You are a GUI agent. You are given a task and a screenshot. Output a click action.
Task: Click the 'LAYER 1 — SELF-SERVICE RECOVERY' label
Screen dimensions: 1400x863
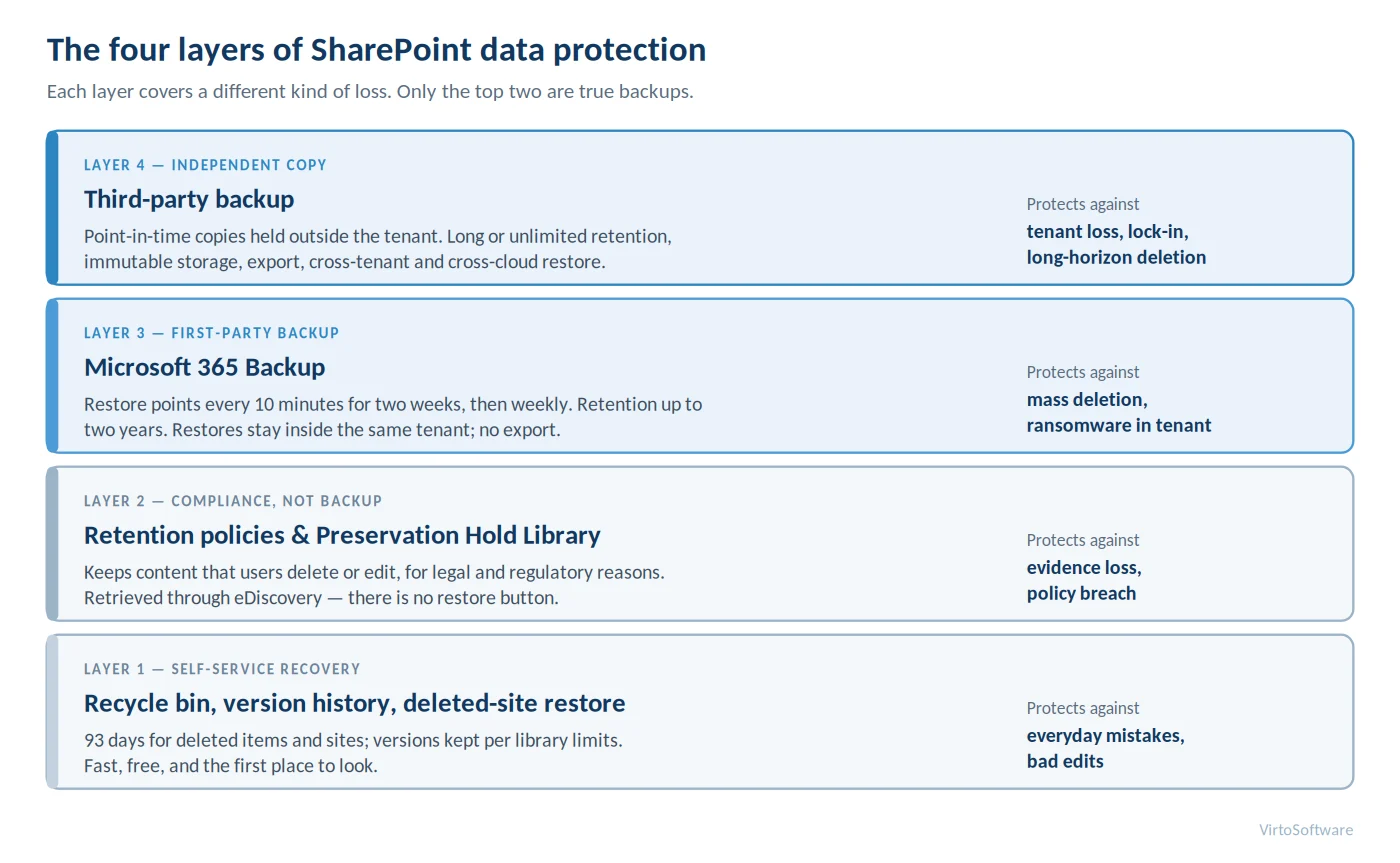pyautogui.click(x=222, y=669)
